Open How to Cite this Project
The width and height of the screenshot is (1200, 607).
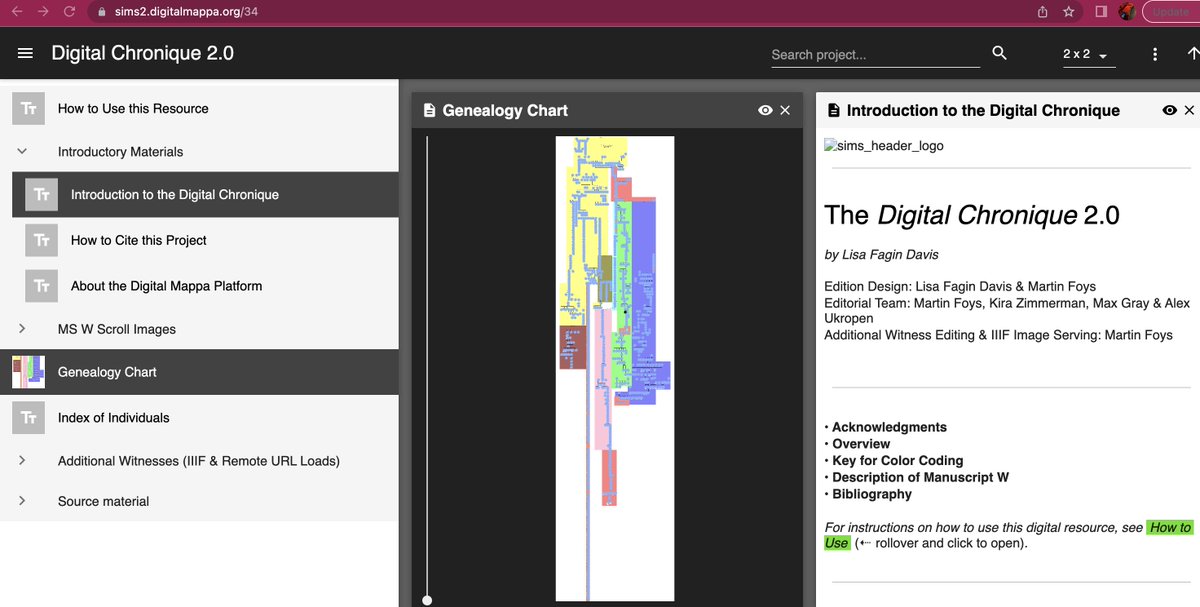pos(139,240)
